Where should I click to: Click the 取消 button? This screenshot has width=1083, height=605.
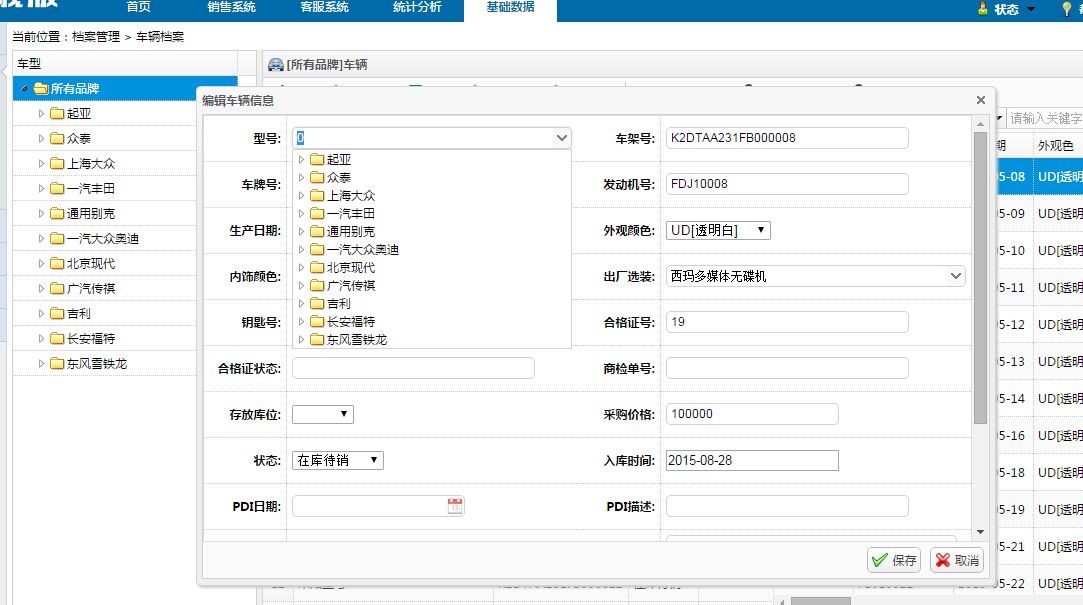tap(957, 560)
